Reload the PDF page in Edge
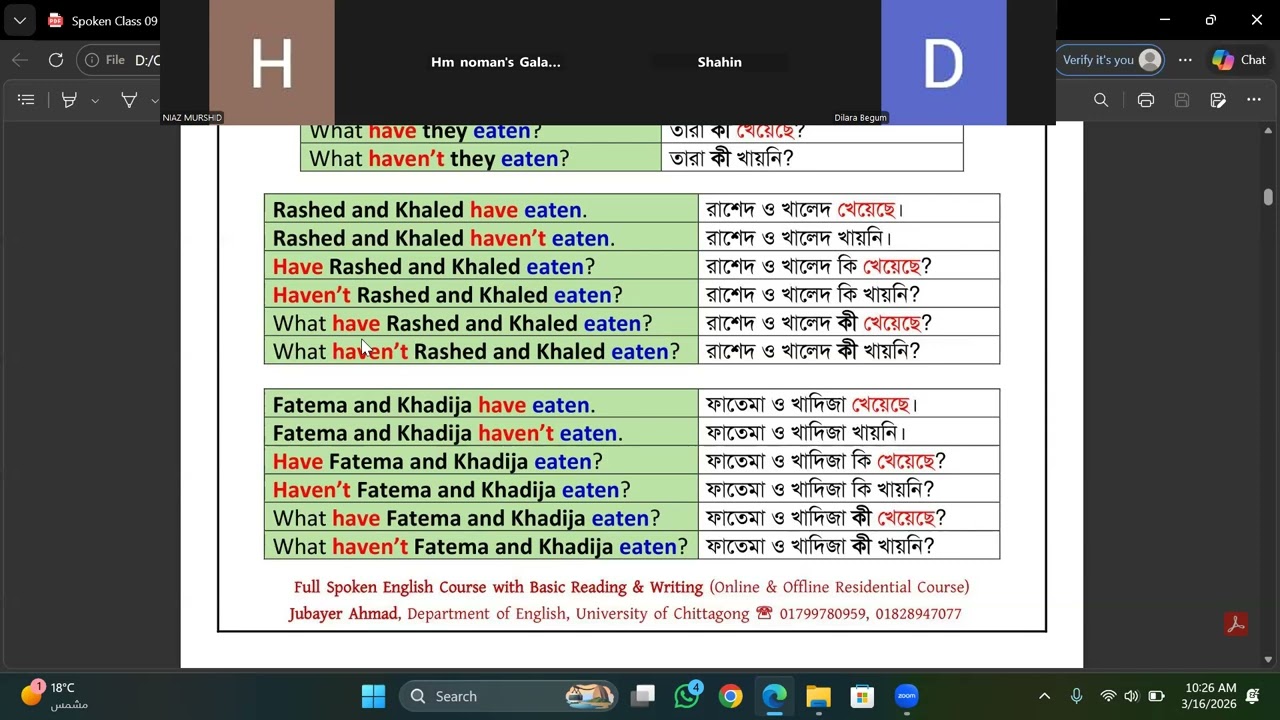This screenshot has width=1280, height=720. coord(56,60)
